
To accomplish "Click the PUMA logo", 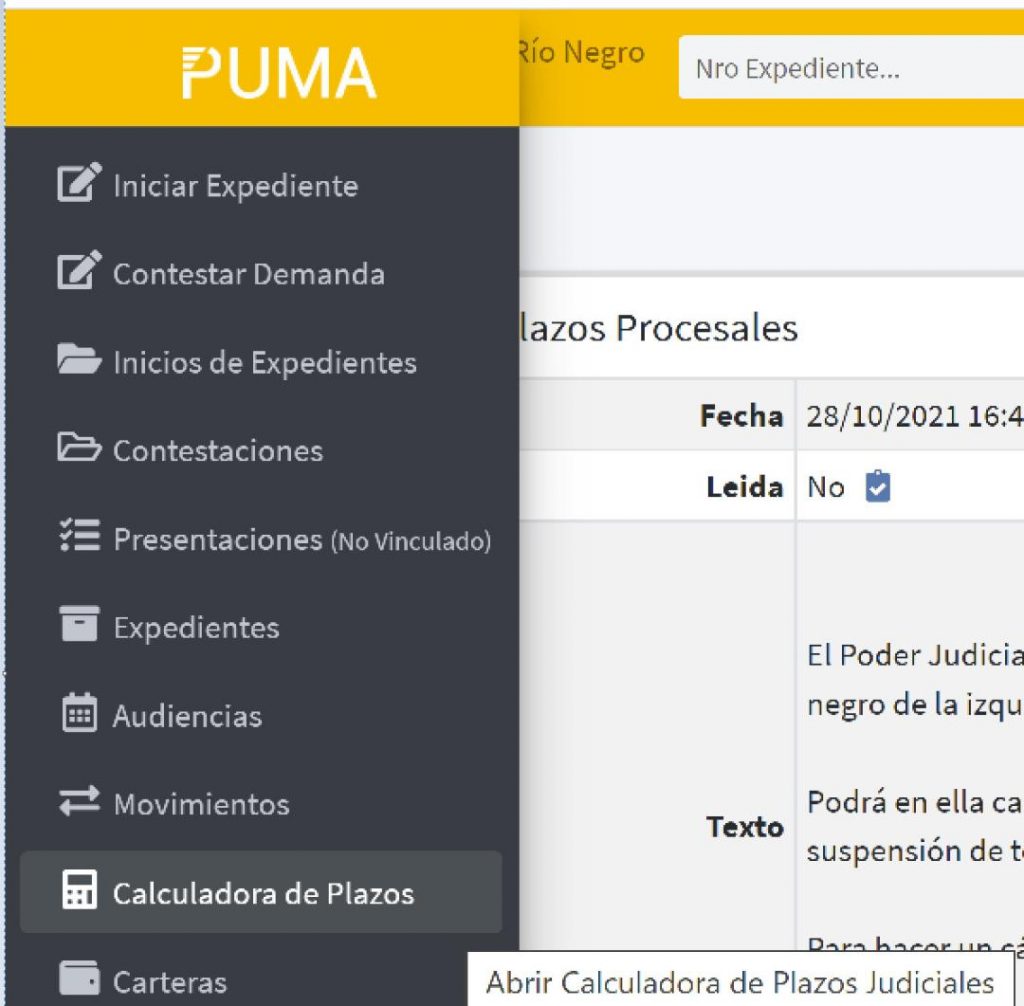I will point(279,73).
